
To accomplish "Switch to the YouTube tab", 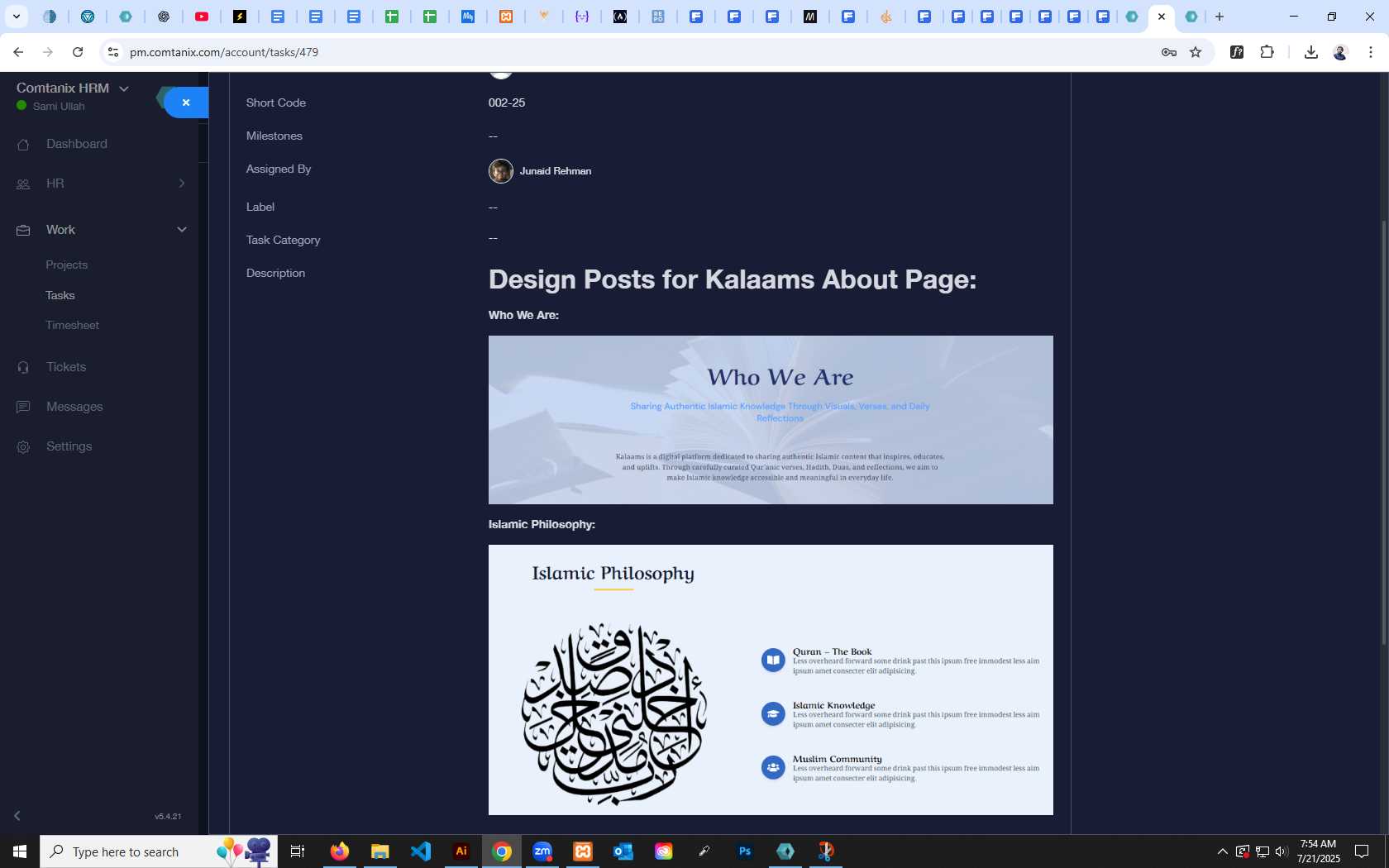I will point(202,17).
